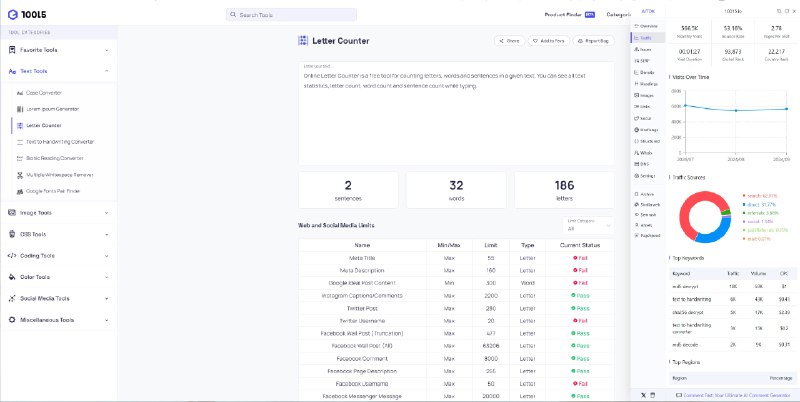The image size is (800, 402).
Task: Select the Traffic tab in extension panel
Action: [x=648, y=38]
